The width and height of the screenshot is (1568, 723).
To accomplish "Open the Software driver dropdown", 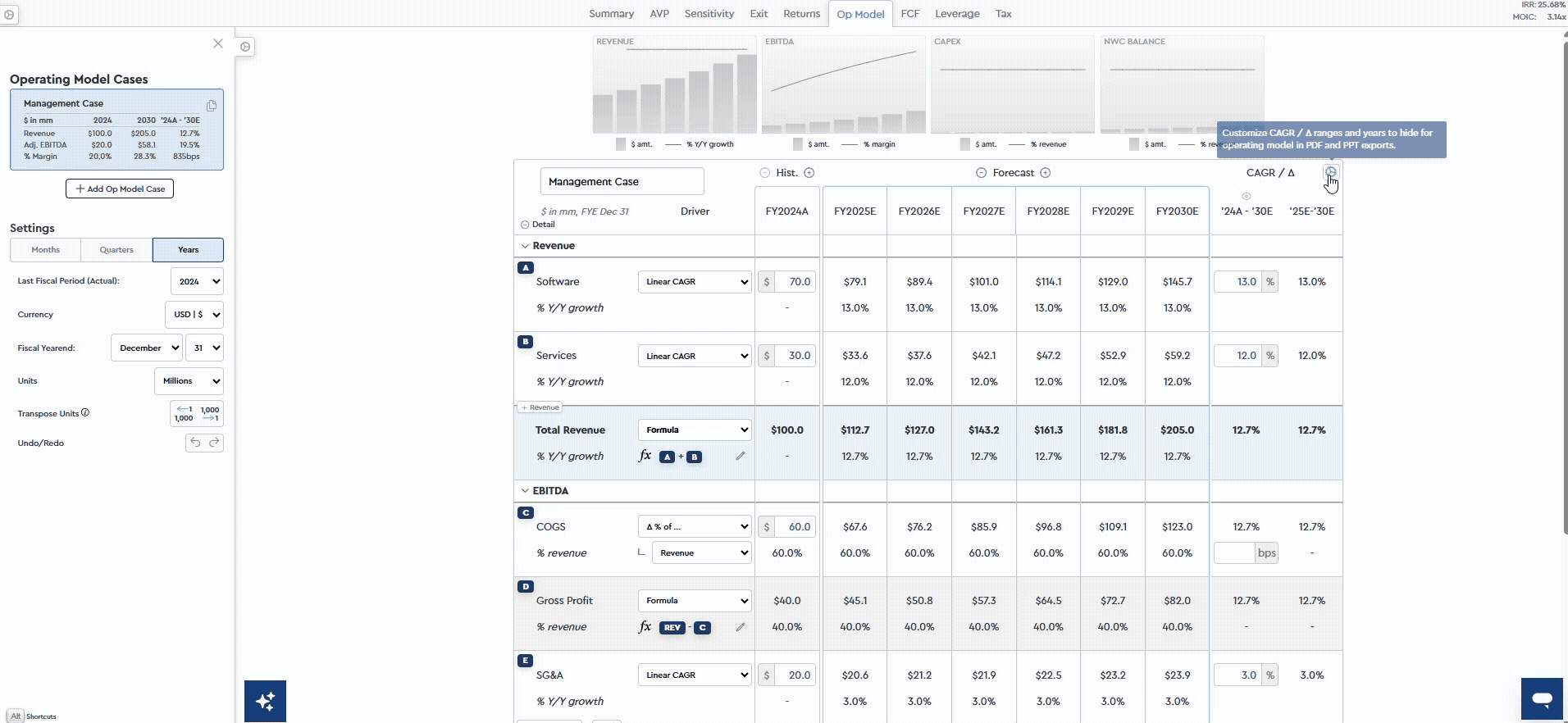I will point(695,282).
